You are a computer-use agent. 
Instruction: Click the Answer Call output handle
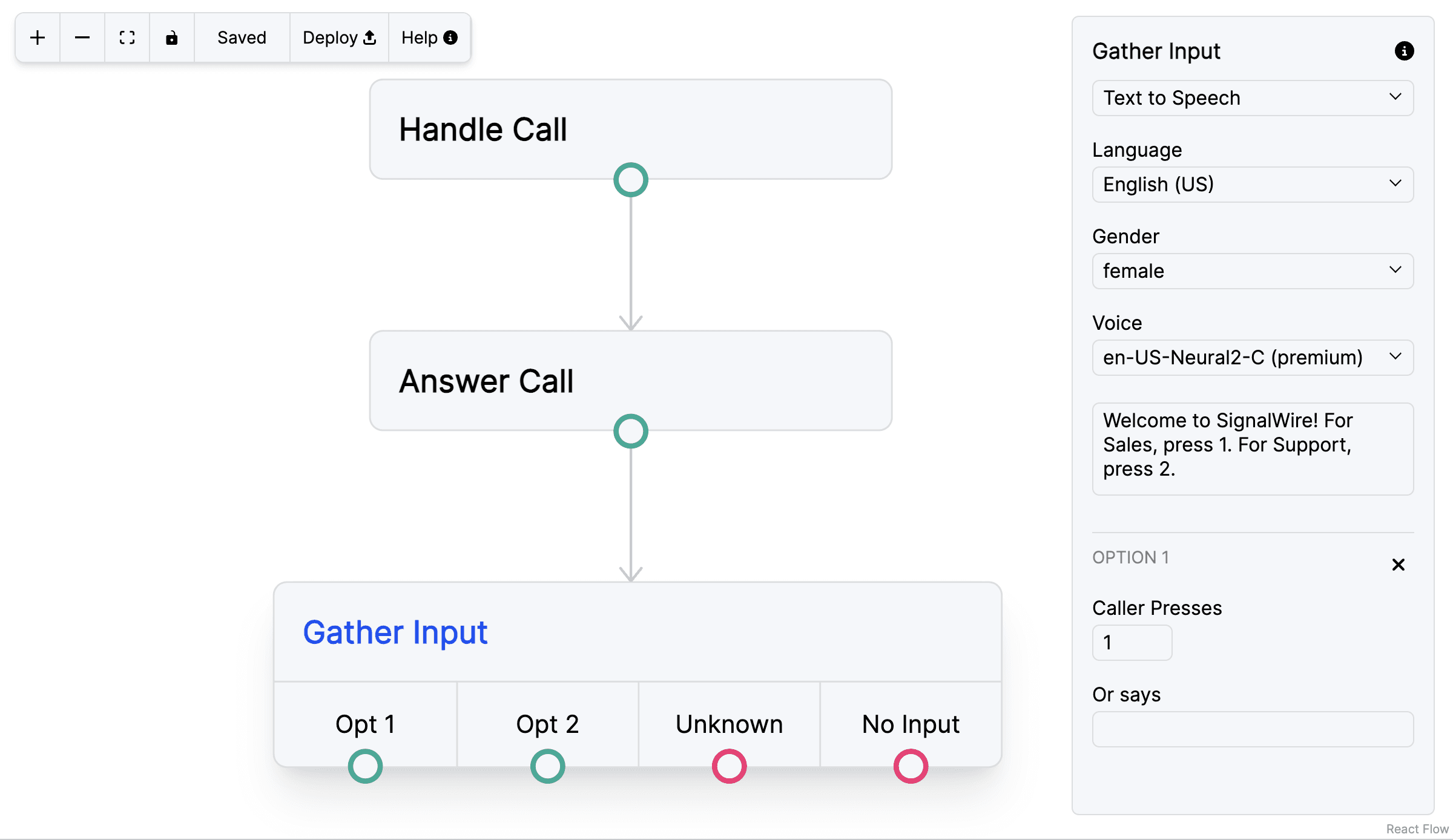click(631, 431)
